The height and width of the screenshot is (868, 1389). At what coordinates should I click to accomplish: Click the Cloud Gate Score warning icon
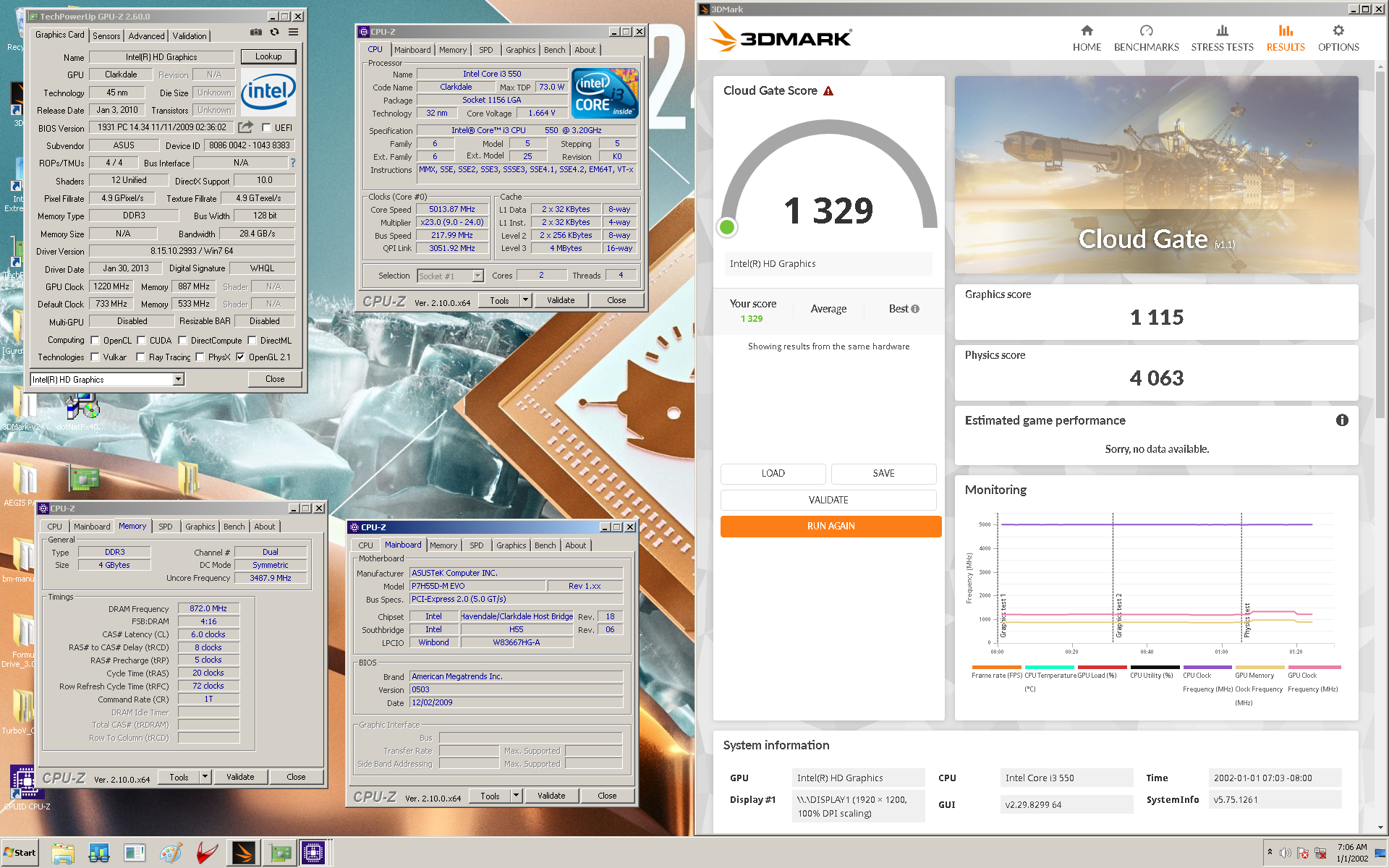pyautogui.click(x=828, y=91)
